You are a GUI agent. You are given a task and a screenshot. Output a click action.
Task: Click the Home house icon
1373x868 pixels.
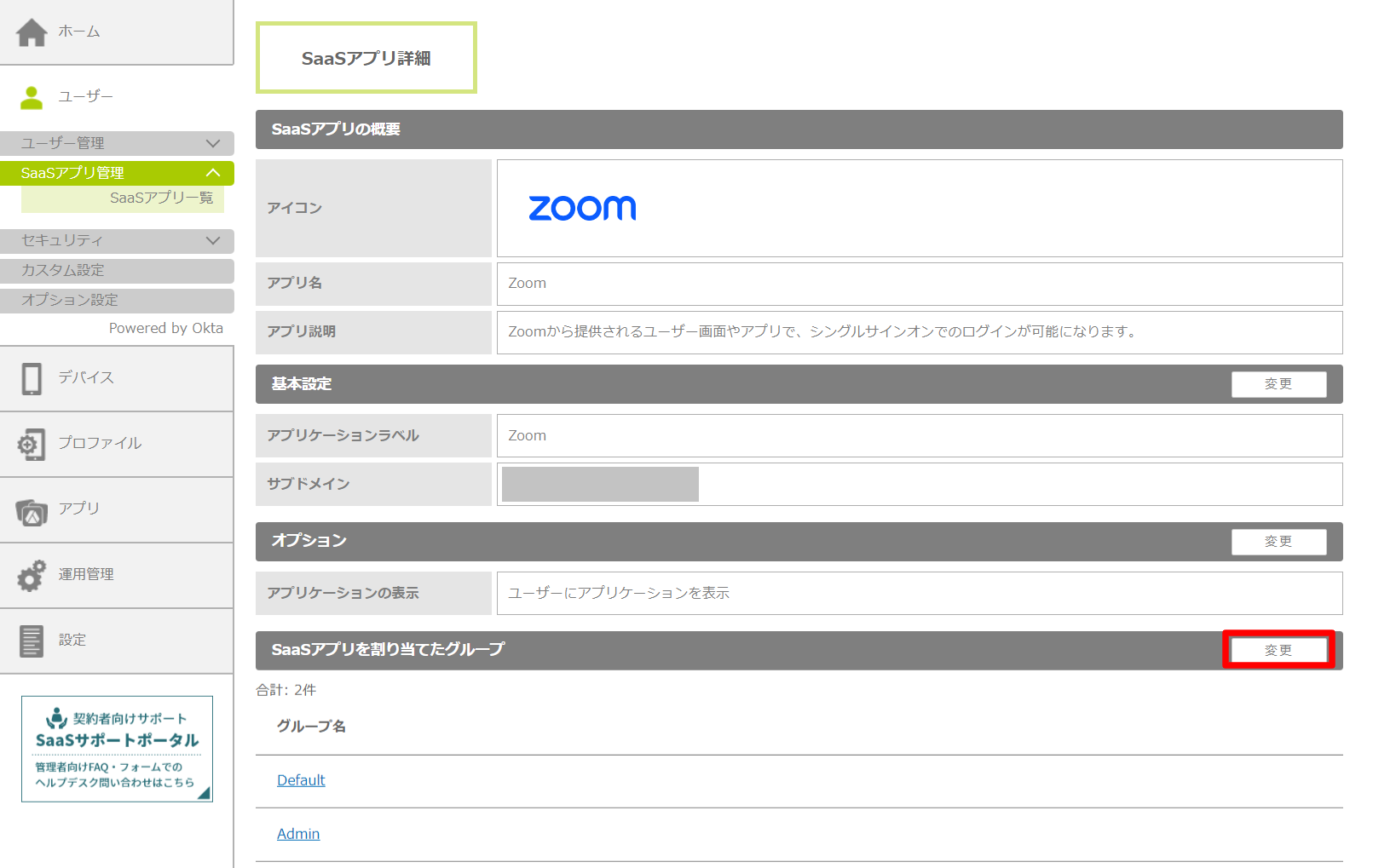(x=32, y=32)
